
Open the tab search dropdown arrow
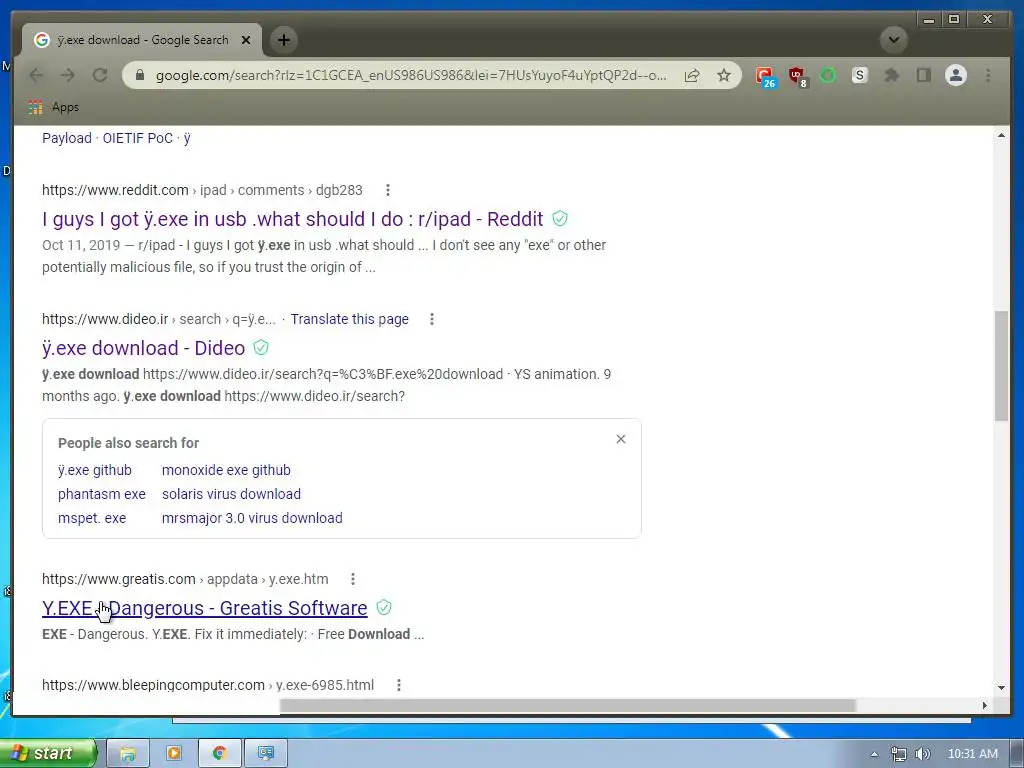coord(893,40)
